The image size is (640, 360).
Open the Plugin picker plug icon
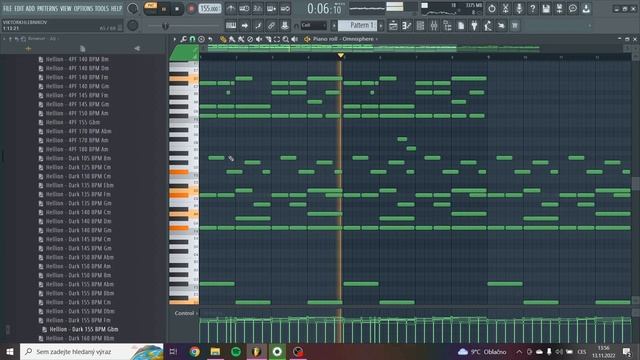(474, 26)
